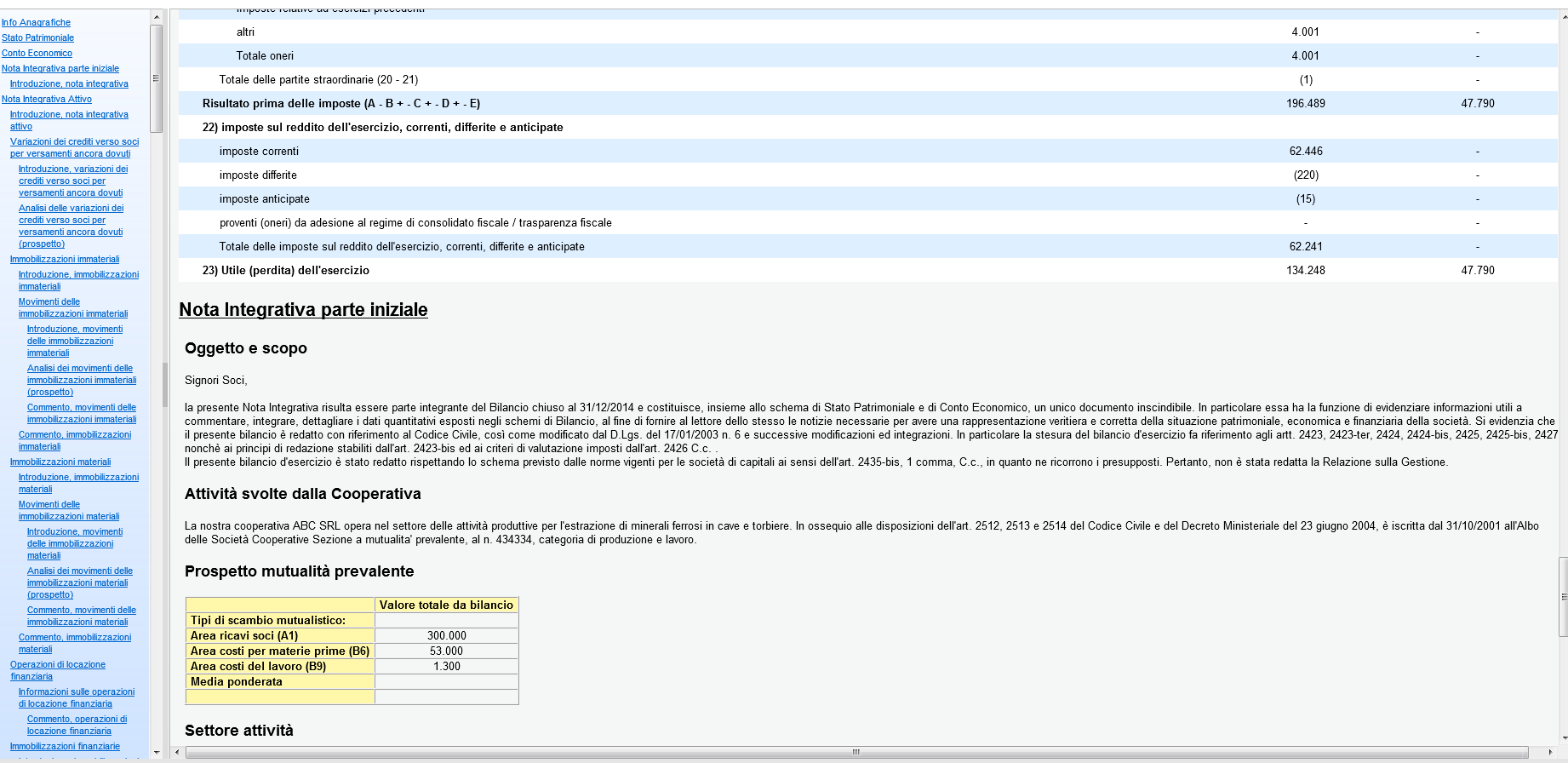Click 'Totale oneri' row label
Viewport: 1568px width, 763px height.
point(265,55)
